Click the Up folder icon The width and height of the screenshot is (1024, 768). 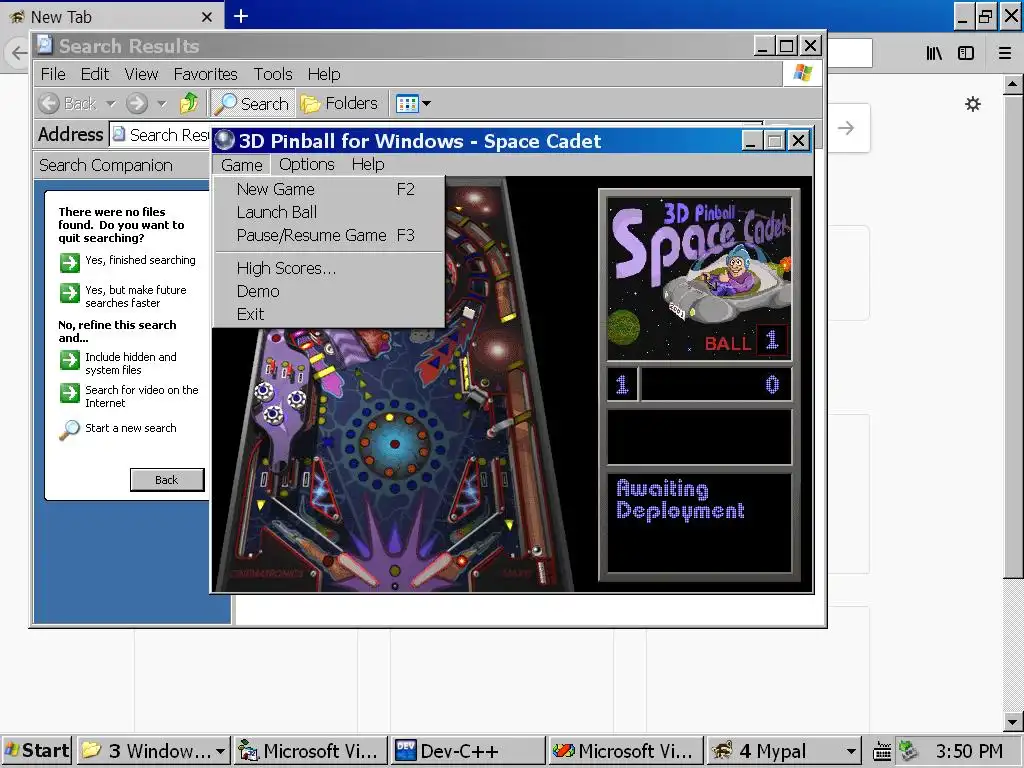pyautogui.click(x=189, y=103)
